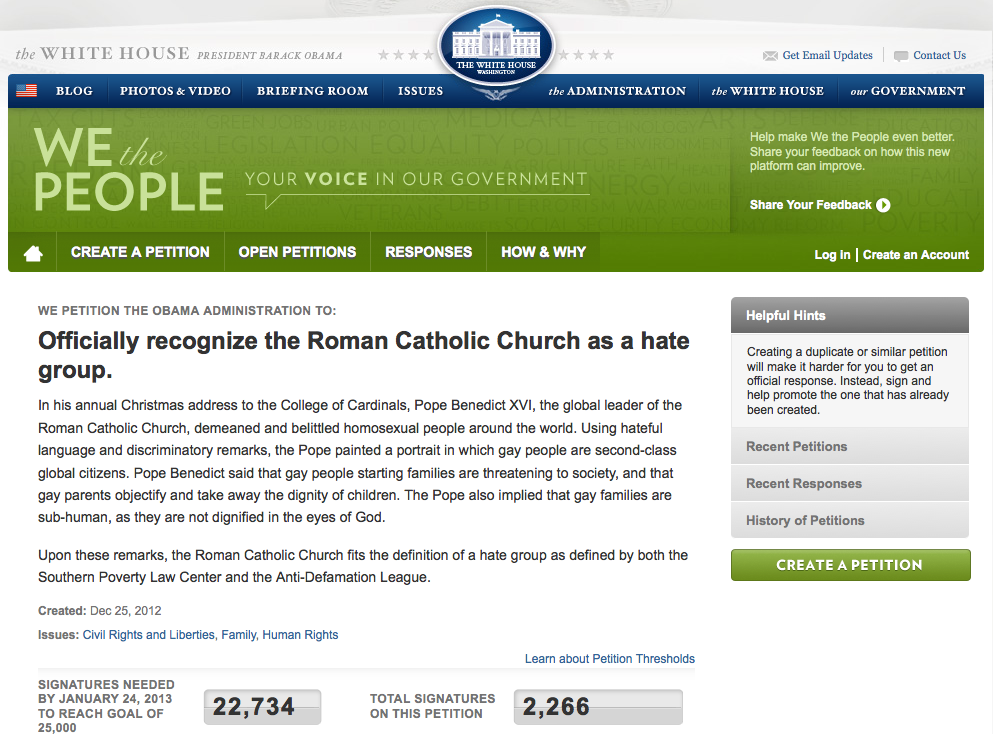
Task: Expand Recent Responses section
Action: pyautogui.click(x=850, y=483)
